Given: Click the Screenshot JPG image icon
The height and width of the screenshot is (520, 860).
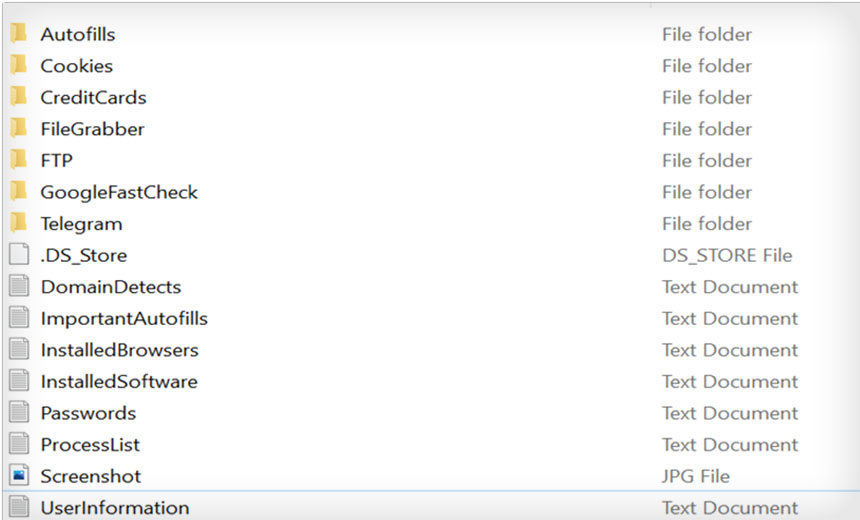Looking at the screenshot, I should pyautogui.click(x=19, y=476).
